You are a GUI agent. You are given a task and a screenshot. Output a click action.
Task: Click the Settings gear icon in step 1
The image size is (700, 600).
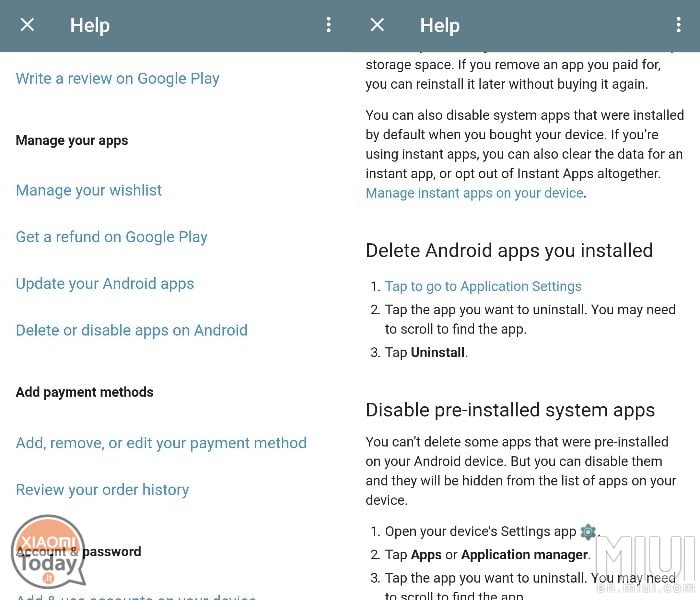588,532
